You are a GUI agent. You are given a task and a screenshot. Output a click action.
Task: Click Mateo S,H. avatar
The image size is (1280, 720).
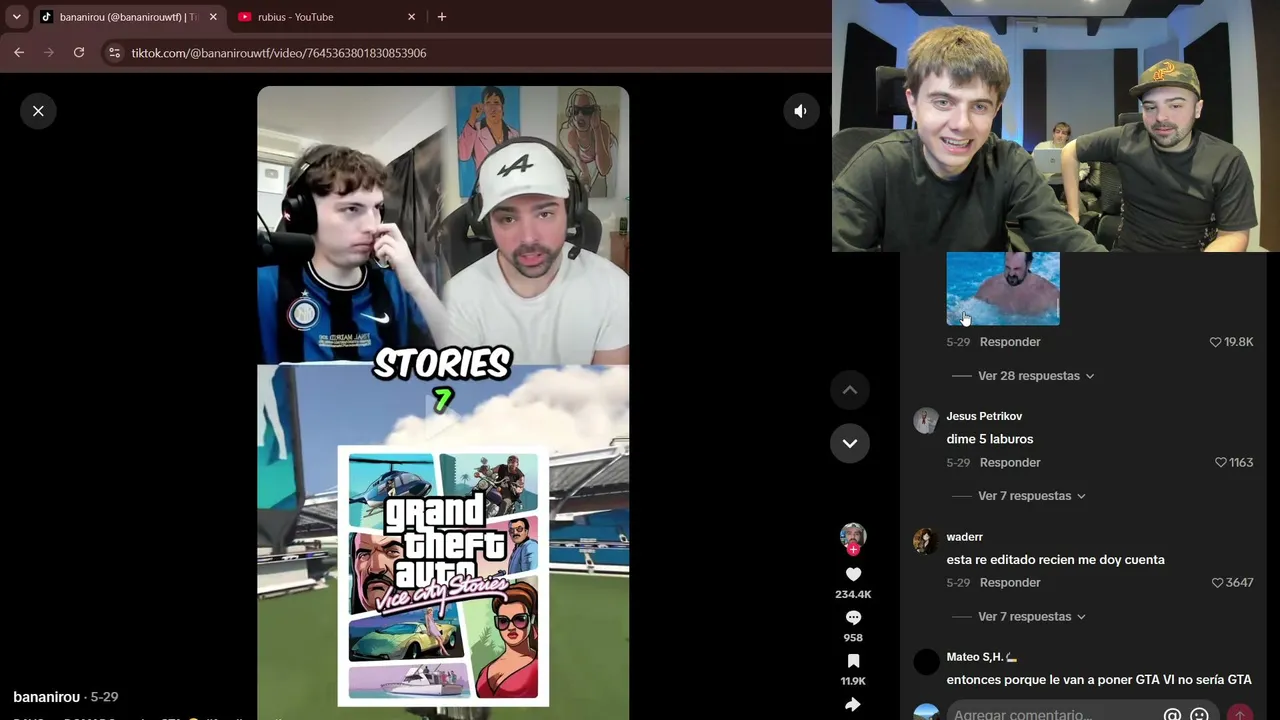click(926, 661)
